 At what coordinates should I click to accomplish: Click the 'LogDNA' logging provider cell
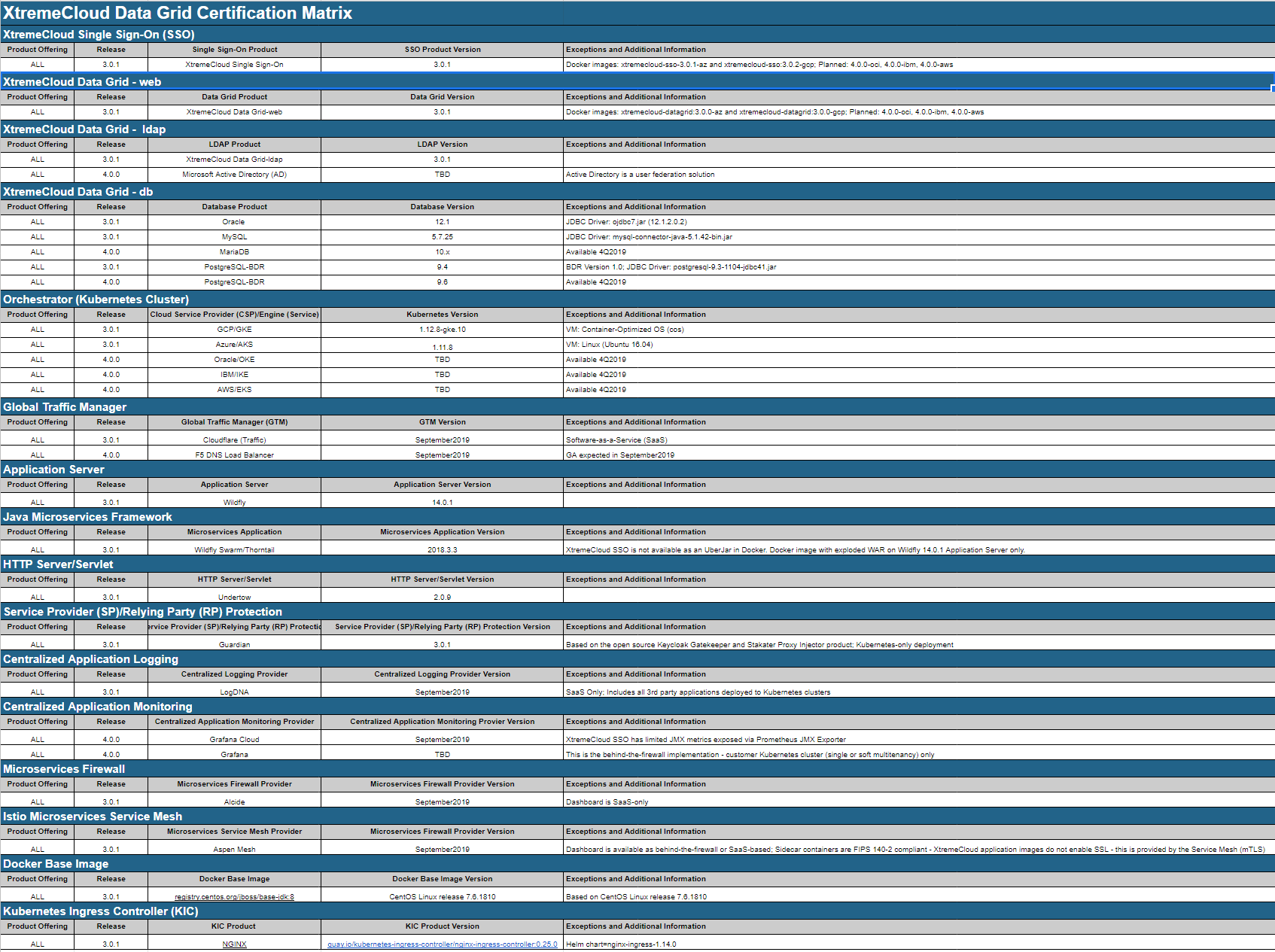tap(234, 692)
